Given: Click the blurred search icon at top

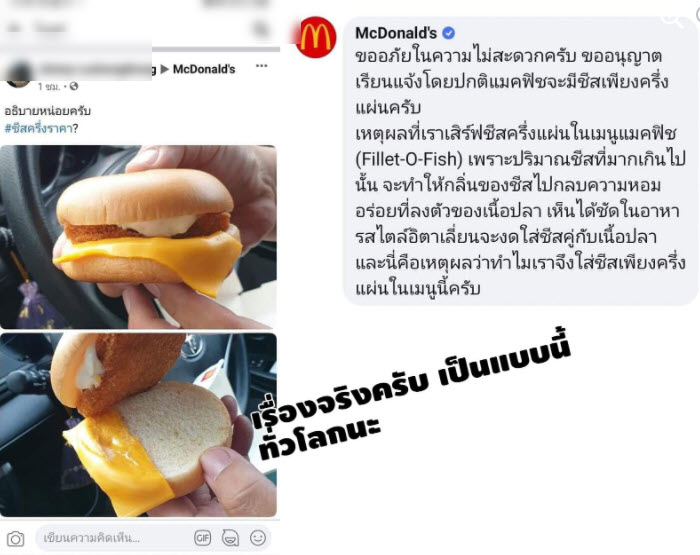Looking at the screenshot, I should 260,29.
